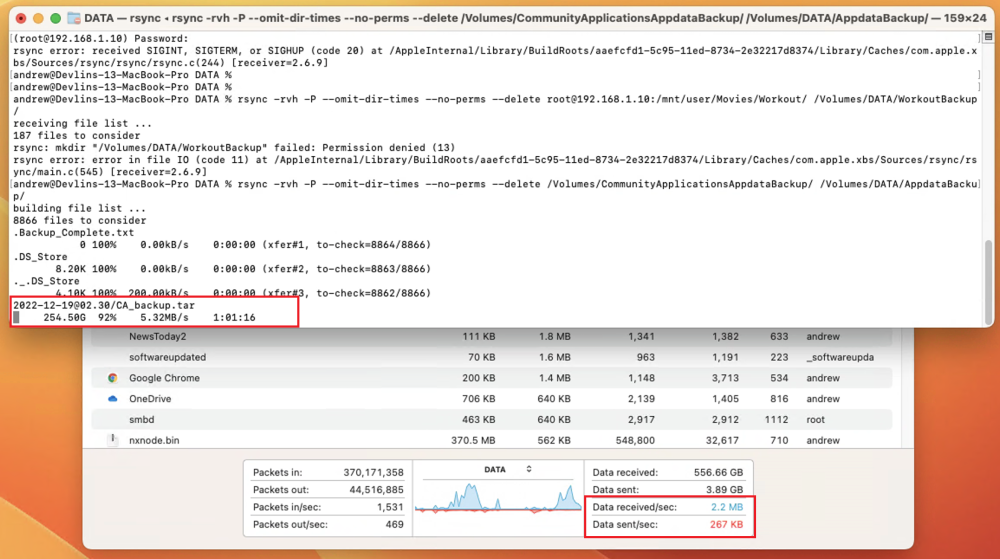Open the DATA graph type dropdown
Viewport: 1000px width, 559px height.
click(x=508, y=469)
